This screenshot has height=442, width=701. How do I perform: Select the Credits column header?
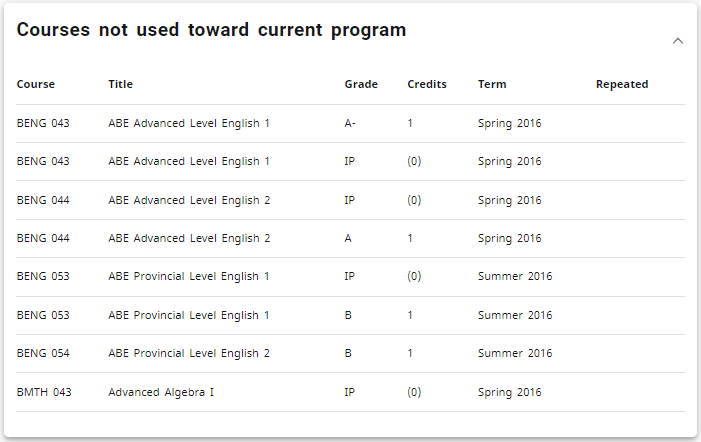coord(427,84)
